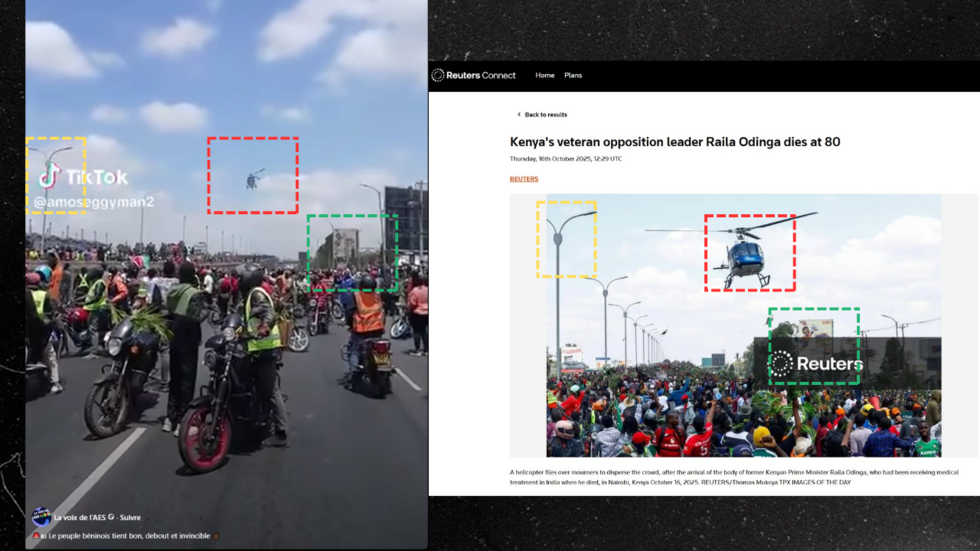Open the La voix de l'AES account name
This screenshot has width=980, height=551.
(81, 517)
